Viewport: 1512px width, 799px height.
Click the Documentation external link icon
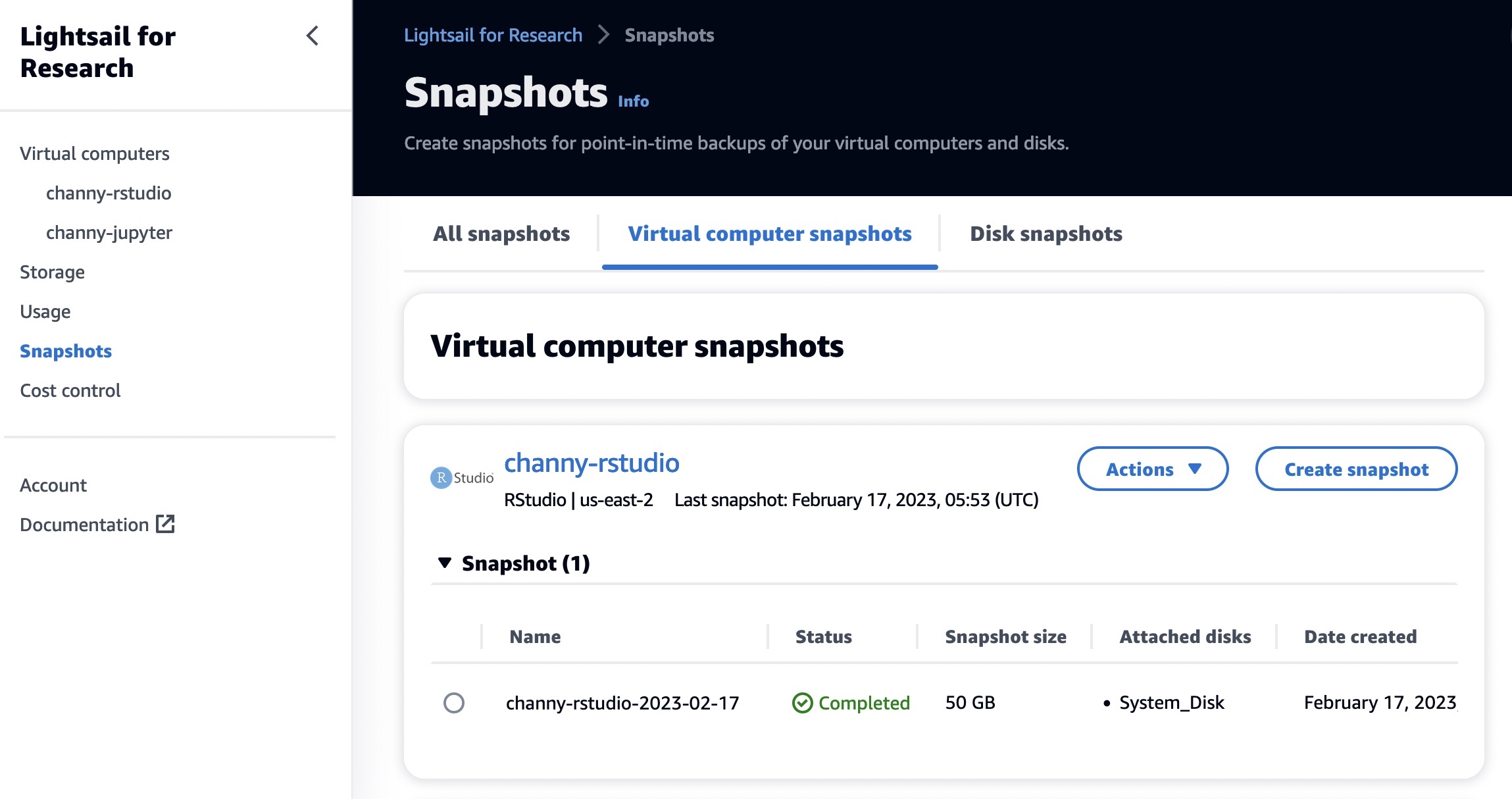pyautogui.click(x=165, y=524)
